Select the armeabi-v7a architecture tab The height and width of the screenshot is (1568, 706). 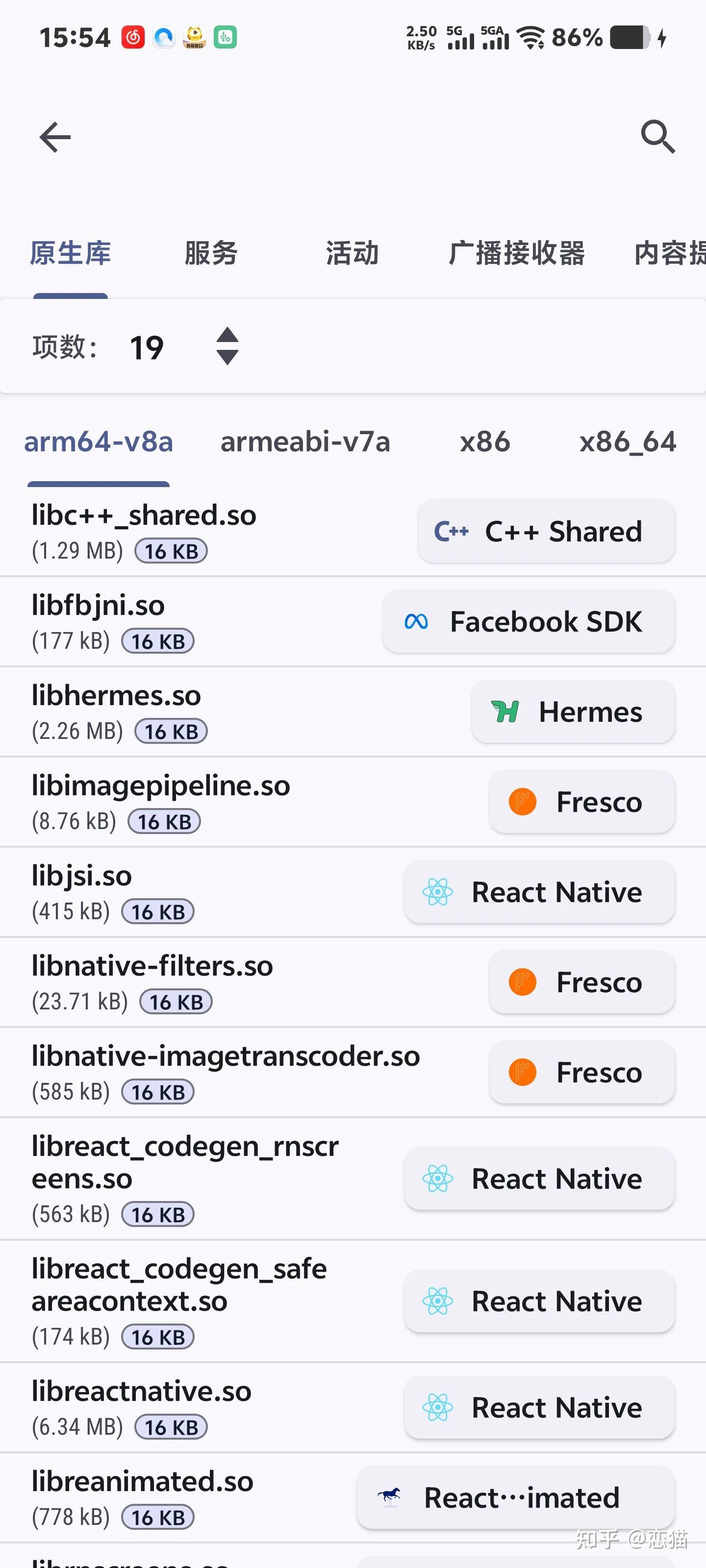[x=304, y=442]
